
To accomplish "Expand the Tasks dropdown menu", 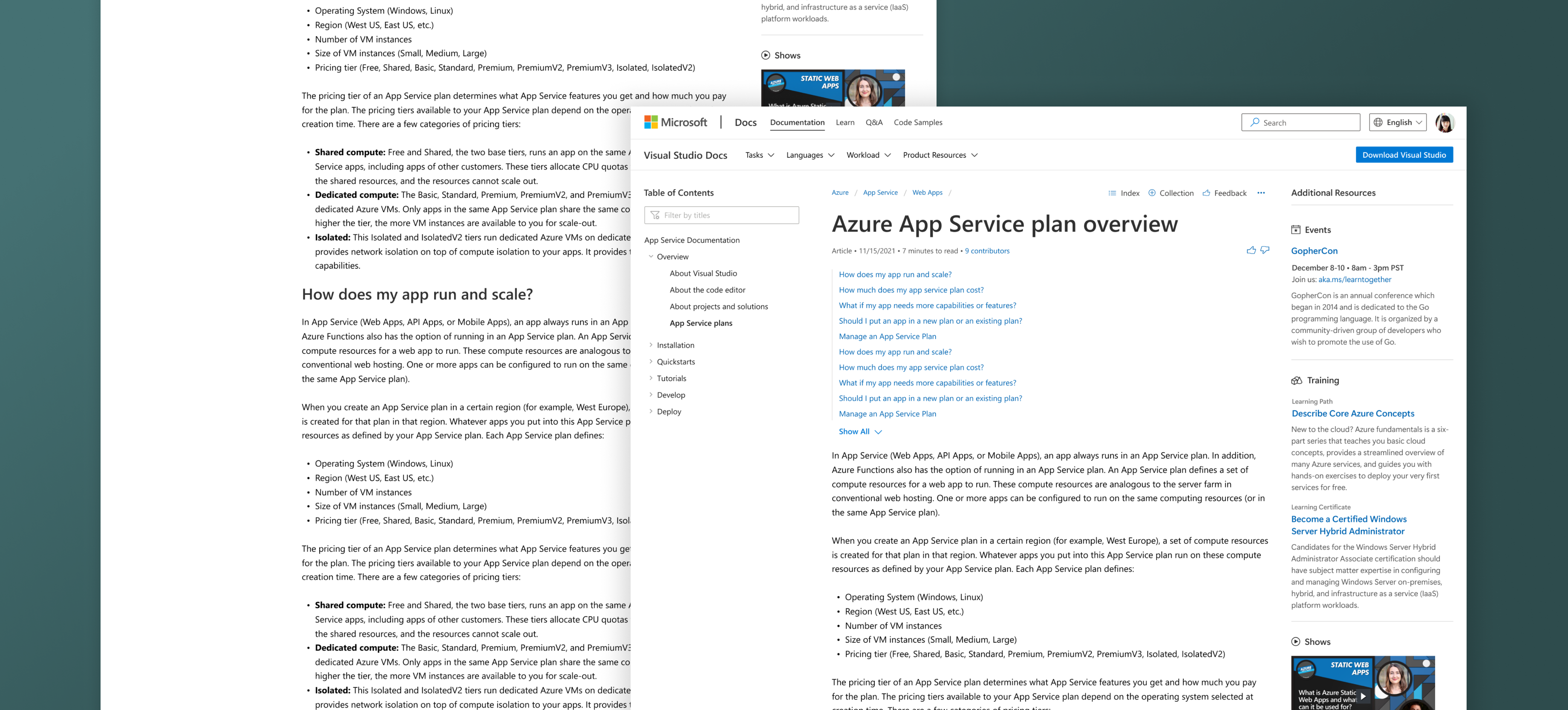I will pyautogui.click(x=760, y=155).
